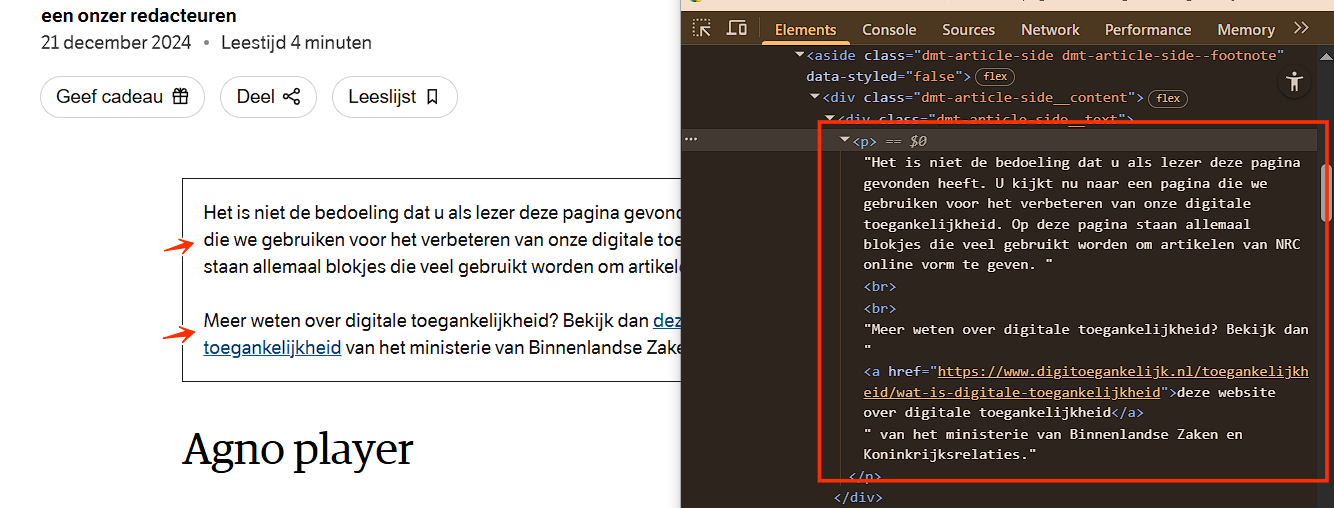Screen dimensions: 1334x508
Task: Toggle the device toolbar icon
Action: pyautogui.click(x=737, y=29)
